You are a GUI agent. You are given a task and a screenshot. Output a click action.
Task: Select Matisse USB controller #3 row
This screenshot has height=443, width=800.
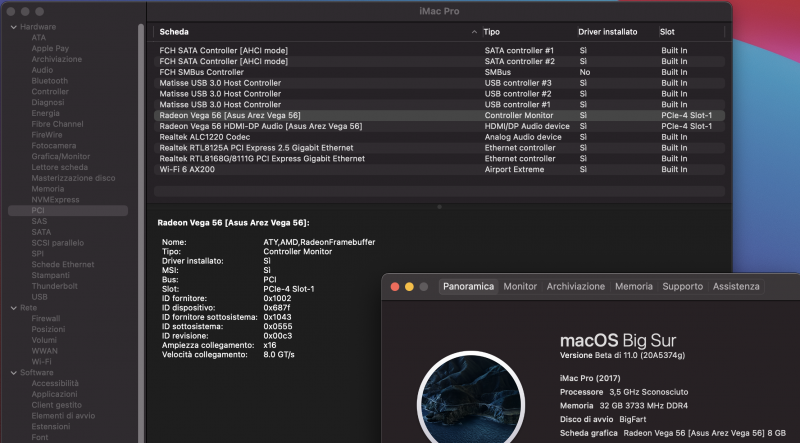tap(439, 83)
